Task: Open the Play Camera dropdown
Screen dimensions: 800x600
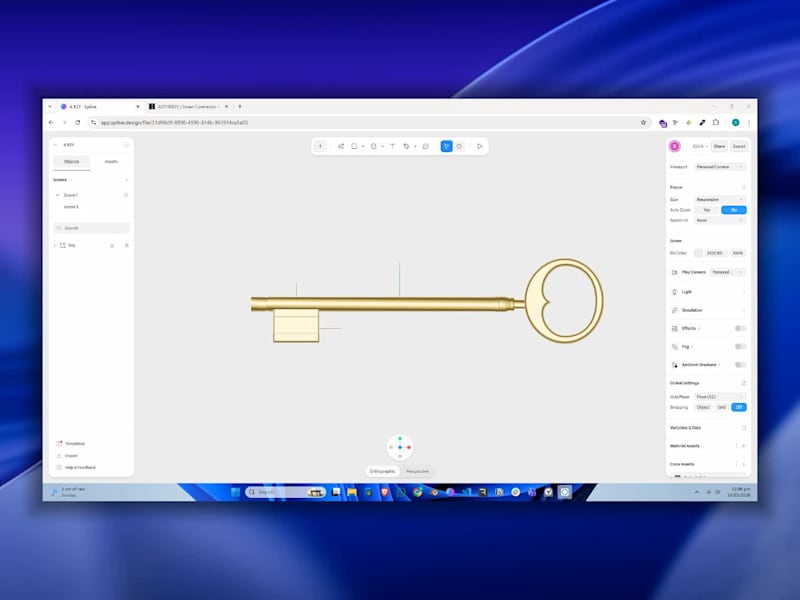Action: pyautogui.click(x=728, y=272)
